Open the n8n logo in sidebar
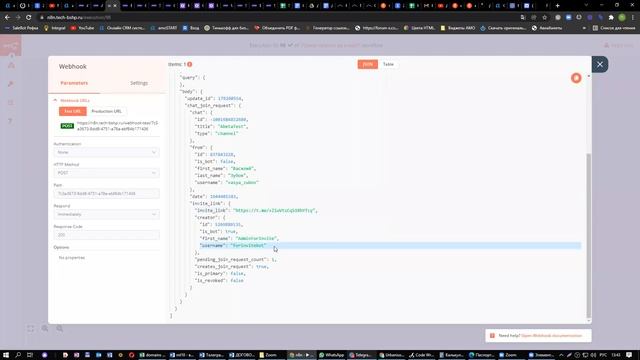The height and width of the screenshot is (360, 640). pyautogui.click(x=11, y=45)
